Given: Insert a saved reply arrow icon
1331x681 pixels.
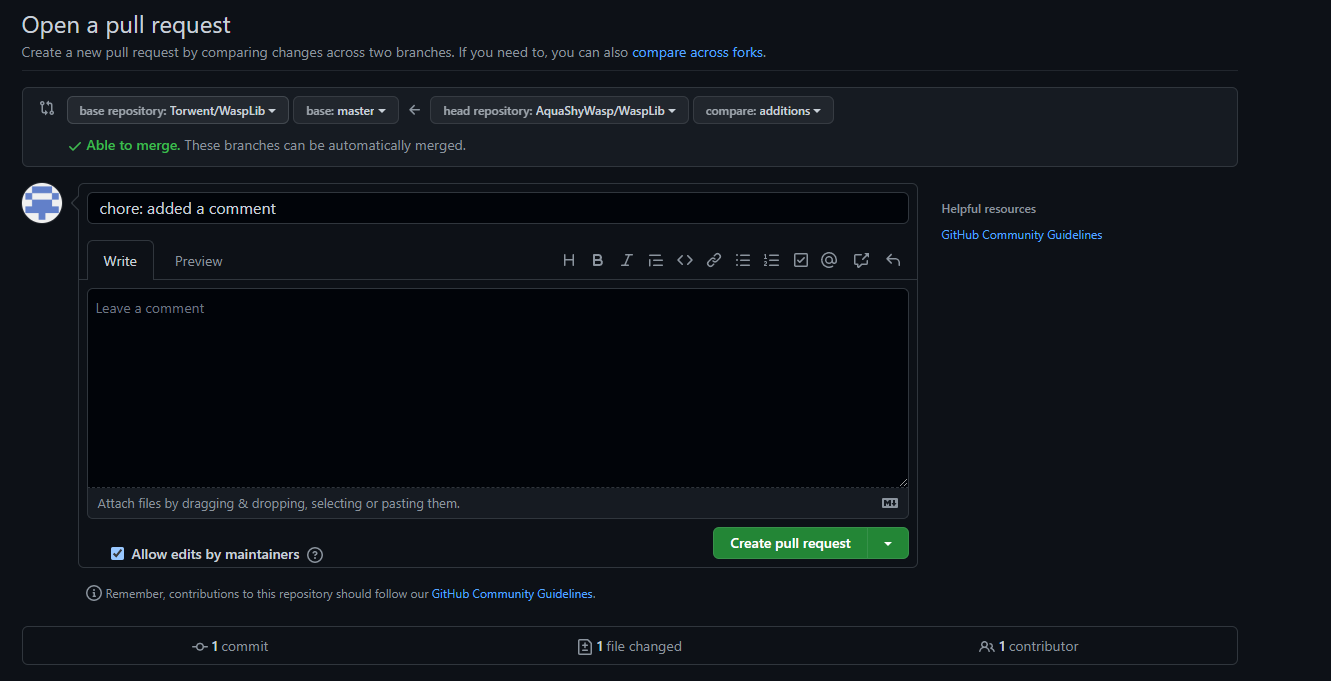Looking at the screenshot, I should click(893, 260).
